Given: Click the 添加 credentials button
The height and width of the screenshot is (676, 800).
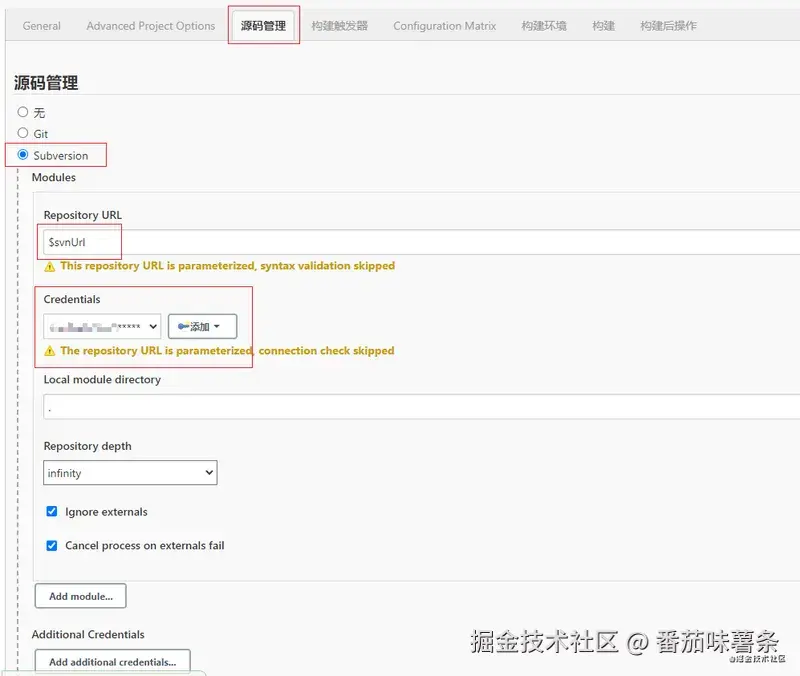Looking at the screenshot, I should pyautogui.click(x=203, y=327).
